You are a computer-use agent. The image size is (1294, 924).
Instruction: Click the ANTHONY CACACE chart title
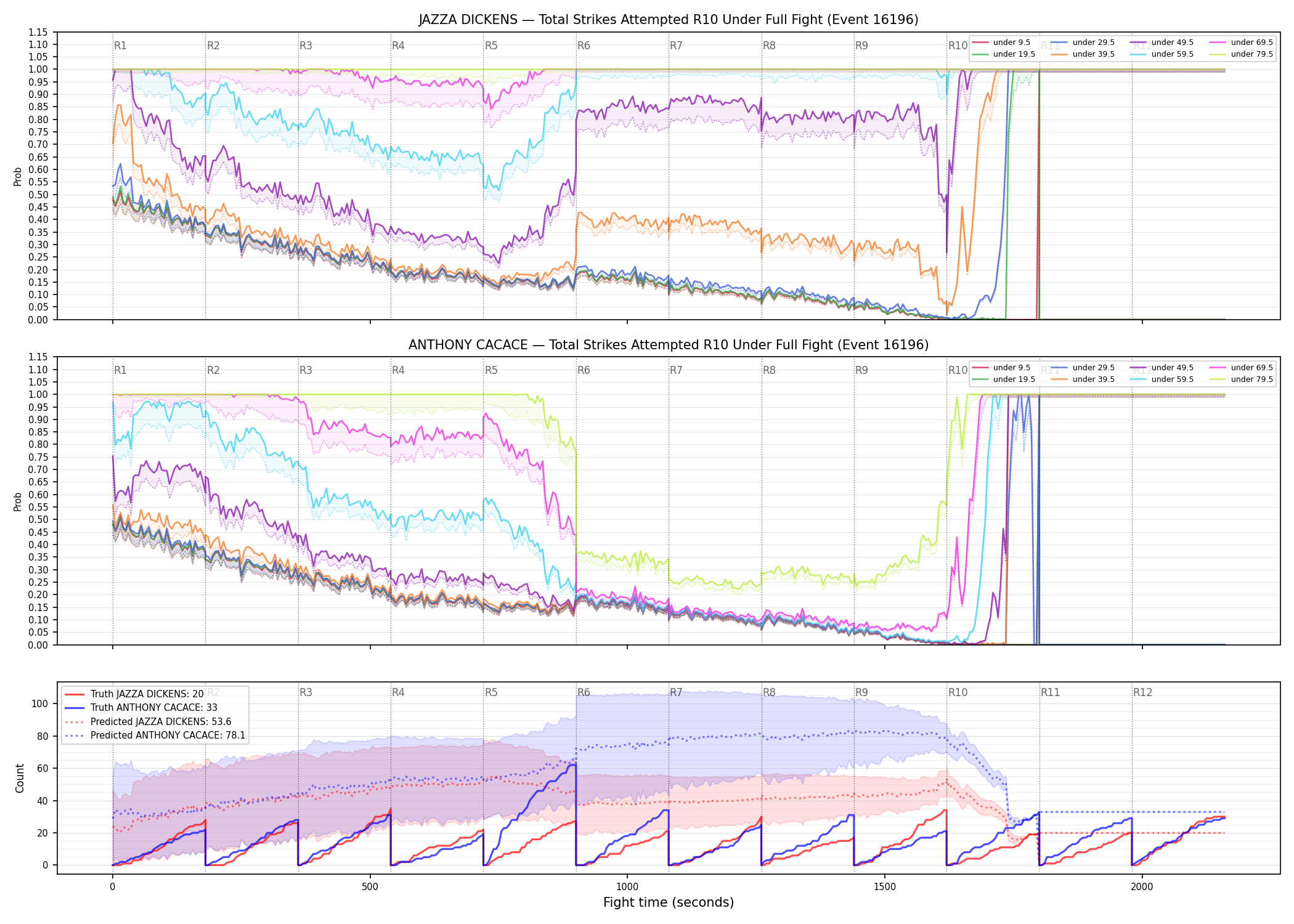click(x=669, y=345)
